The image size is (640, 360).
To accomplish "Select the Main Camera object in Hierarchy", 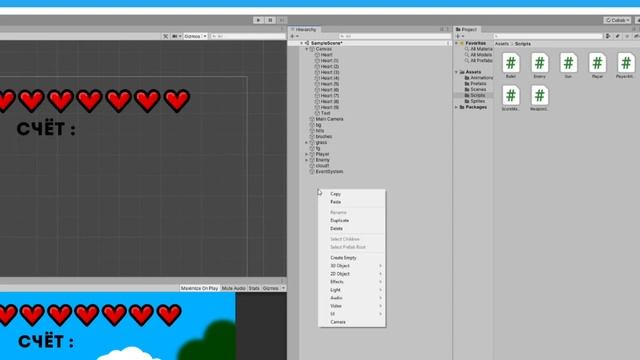I will coord(326,119).
